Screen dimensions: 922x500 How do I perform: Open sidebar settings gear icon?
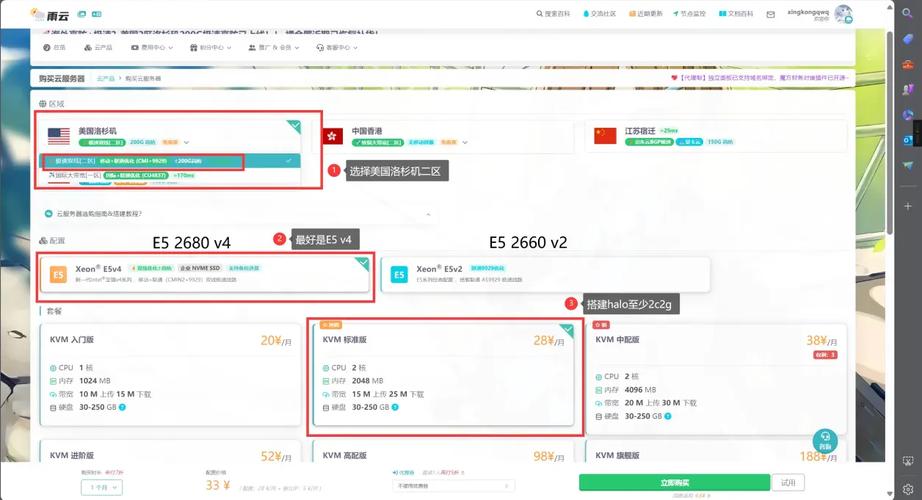click(x=908, y=489)
